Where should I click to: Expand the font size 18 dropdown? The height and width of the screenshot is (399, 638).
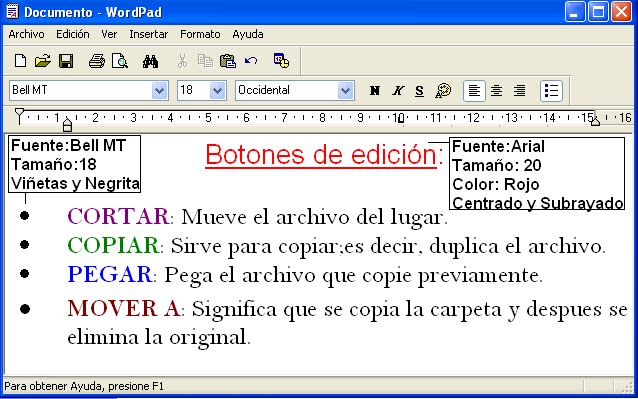[217, 90]
